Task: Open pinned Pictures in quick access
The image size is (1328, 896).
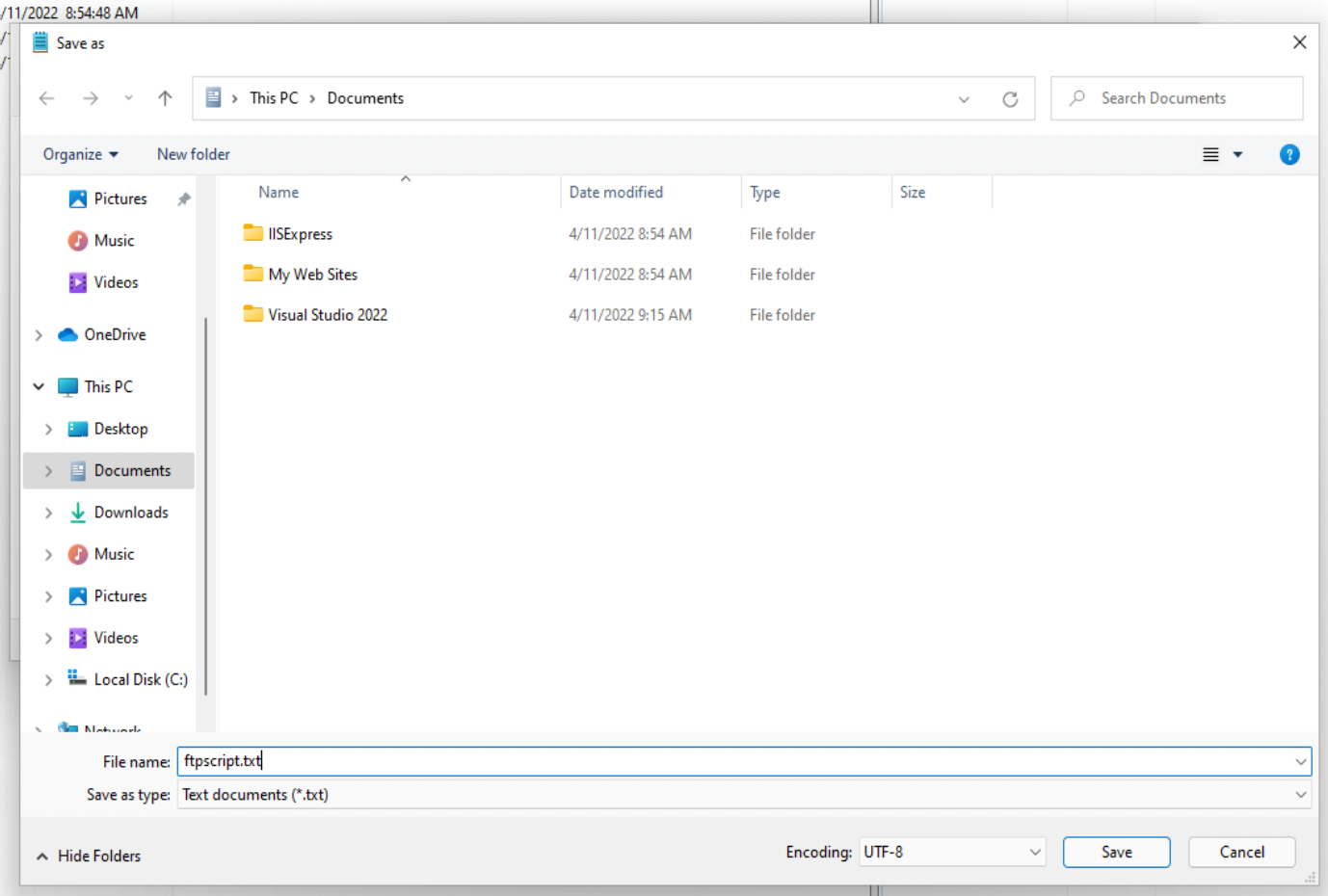Action: coord(120,198)
